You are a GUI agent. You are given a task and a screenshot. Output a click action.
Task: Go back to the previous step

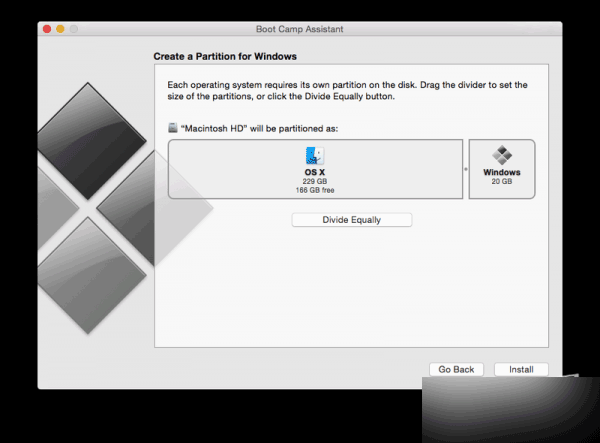click(x=456, y=369)
